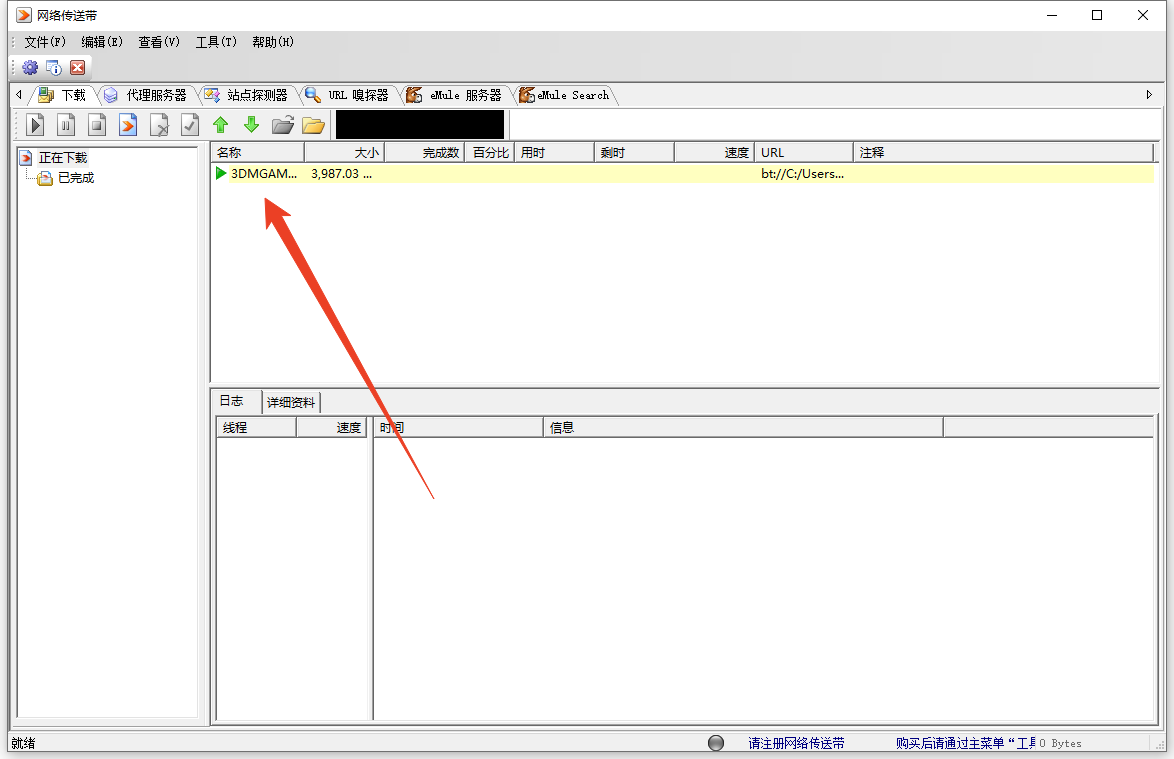Click the gray status indicator circle in status bar
The image size is (1174, 759).
tap(716, 743)
